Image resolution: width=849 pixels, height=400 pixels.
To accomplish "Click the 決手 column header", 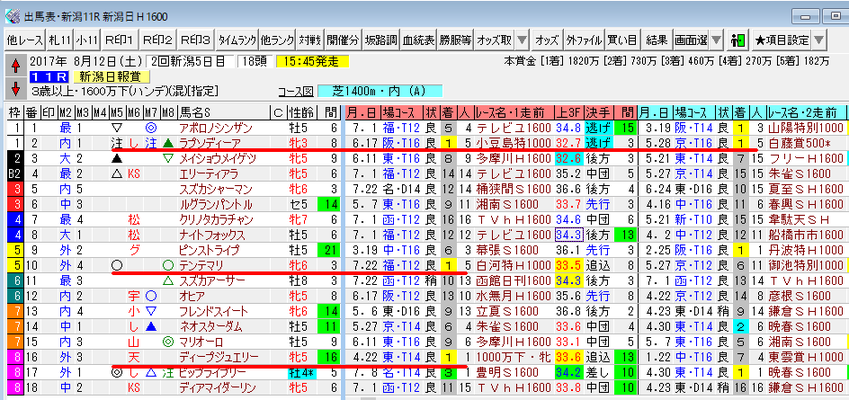I will point(598,113).
